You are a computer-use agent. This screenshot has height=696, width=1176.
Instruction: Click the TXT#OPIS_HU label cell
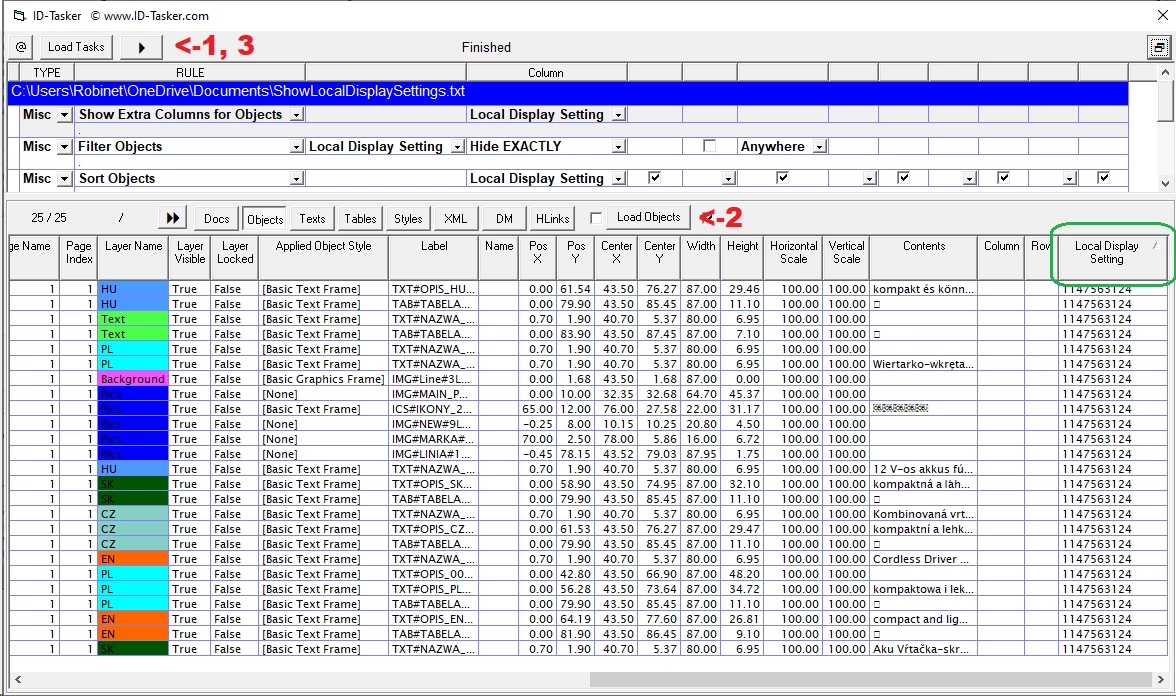point(434,289)
